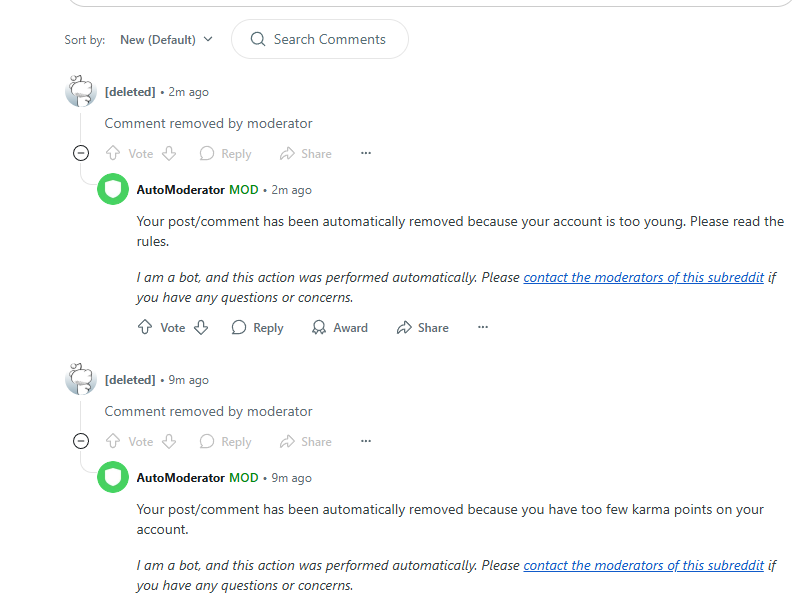This screenshot has width=793, height=599.
Task: Open the AutoModerator username at 9m ago
Action: 181,478
